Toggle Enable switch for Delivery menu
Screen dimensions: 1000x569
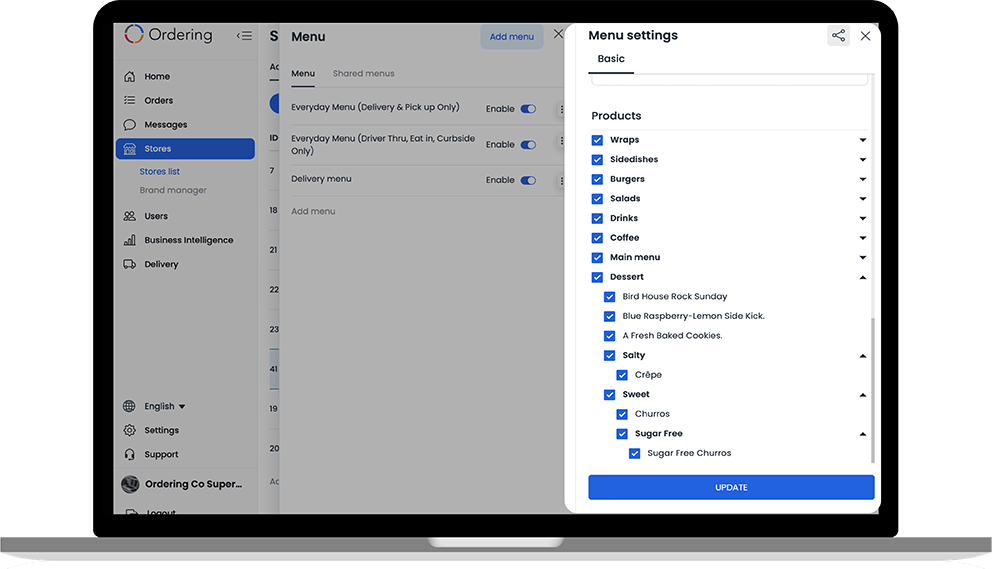528,181
